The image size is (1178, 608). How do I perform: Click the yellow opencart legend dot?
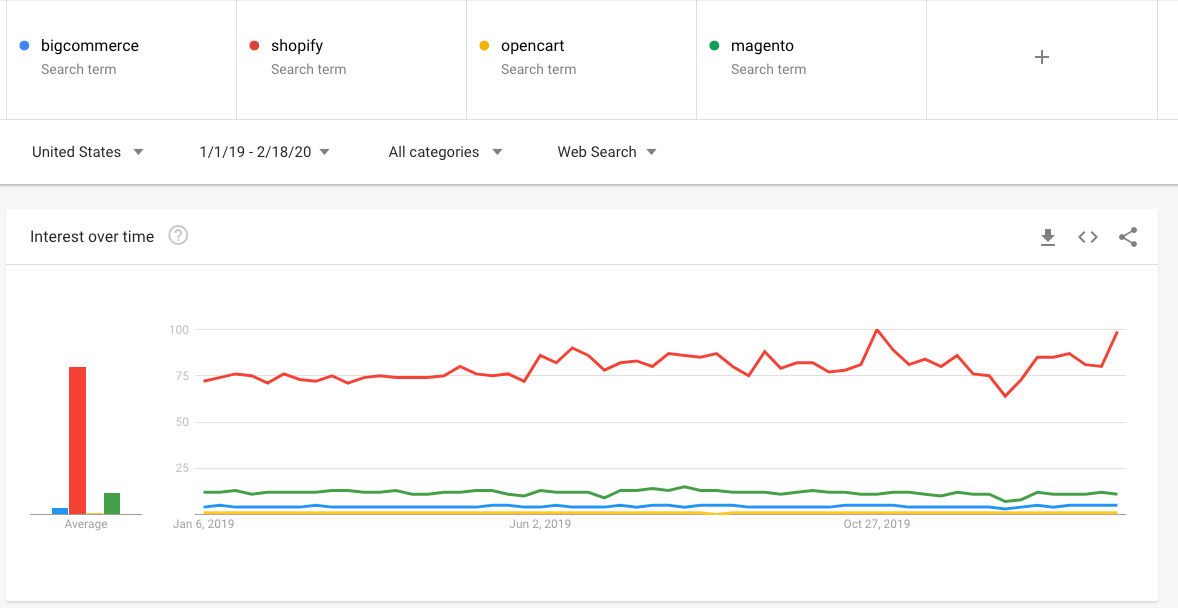(486, 45)
